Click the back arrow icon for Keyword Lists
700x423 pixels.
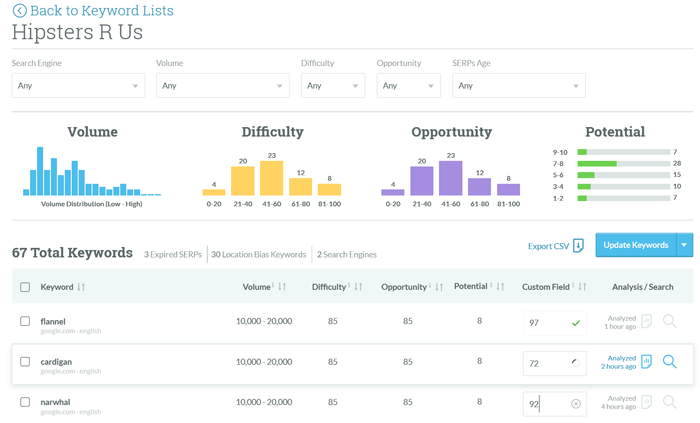click(19, 11)
